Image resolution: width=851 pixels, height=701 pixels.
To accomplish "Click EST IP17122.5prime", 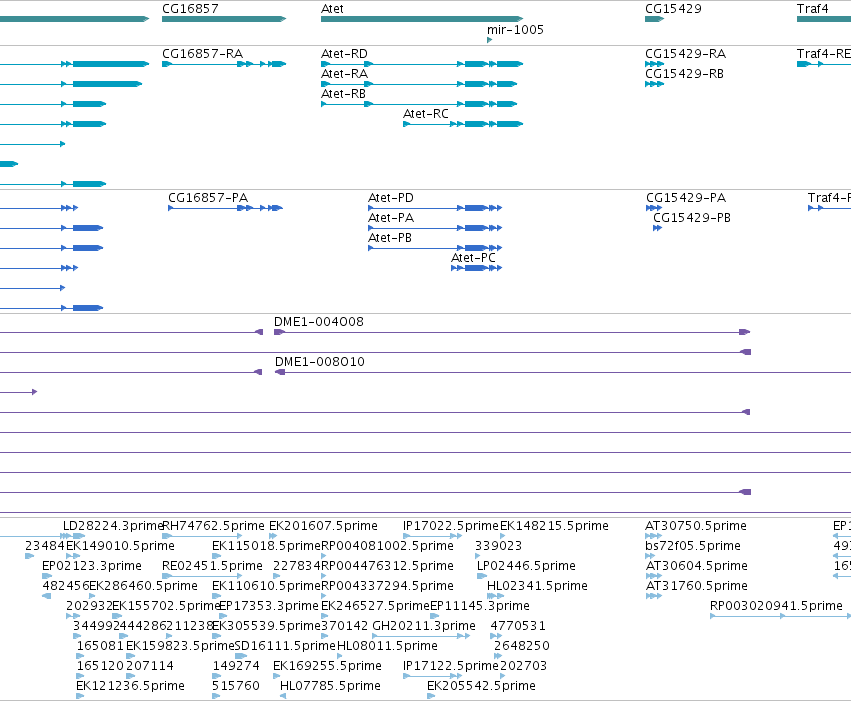I will tap(450, 666).
